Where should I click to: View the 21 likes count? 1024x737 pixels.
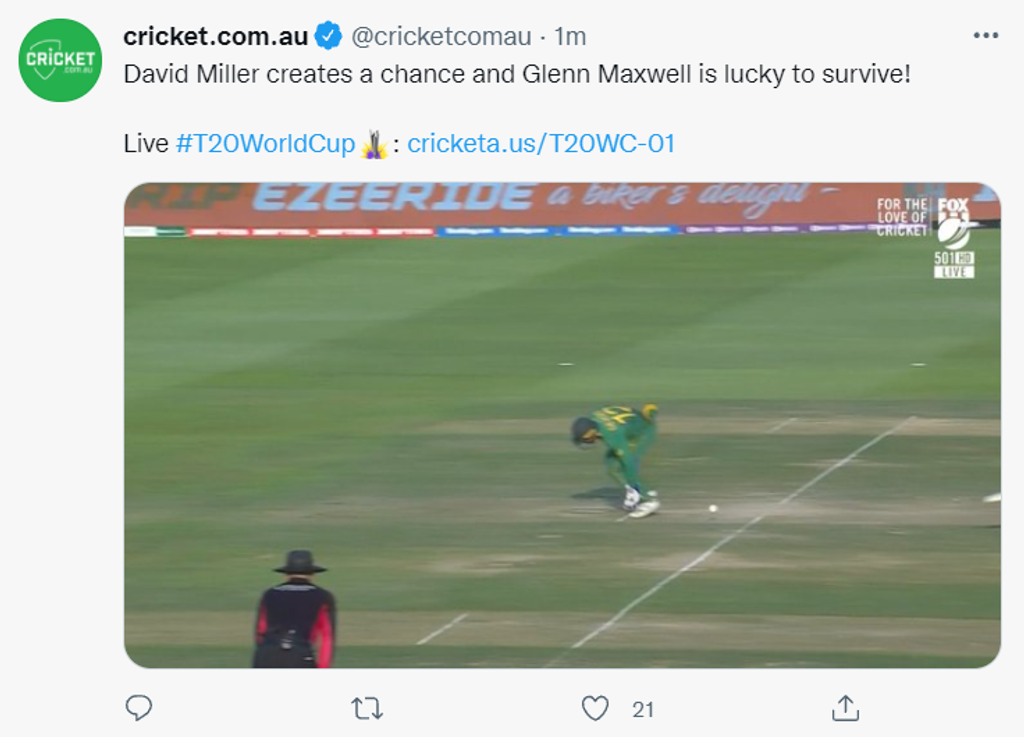pyautogui.click(x=643, y=710)
